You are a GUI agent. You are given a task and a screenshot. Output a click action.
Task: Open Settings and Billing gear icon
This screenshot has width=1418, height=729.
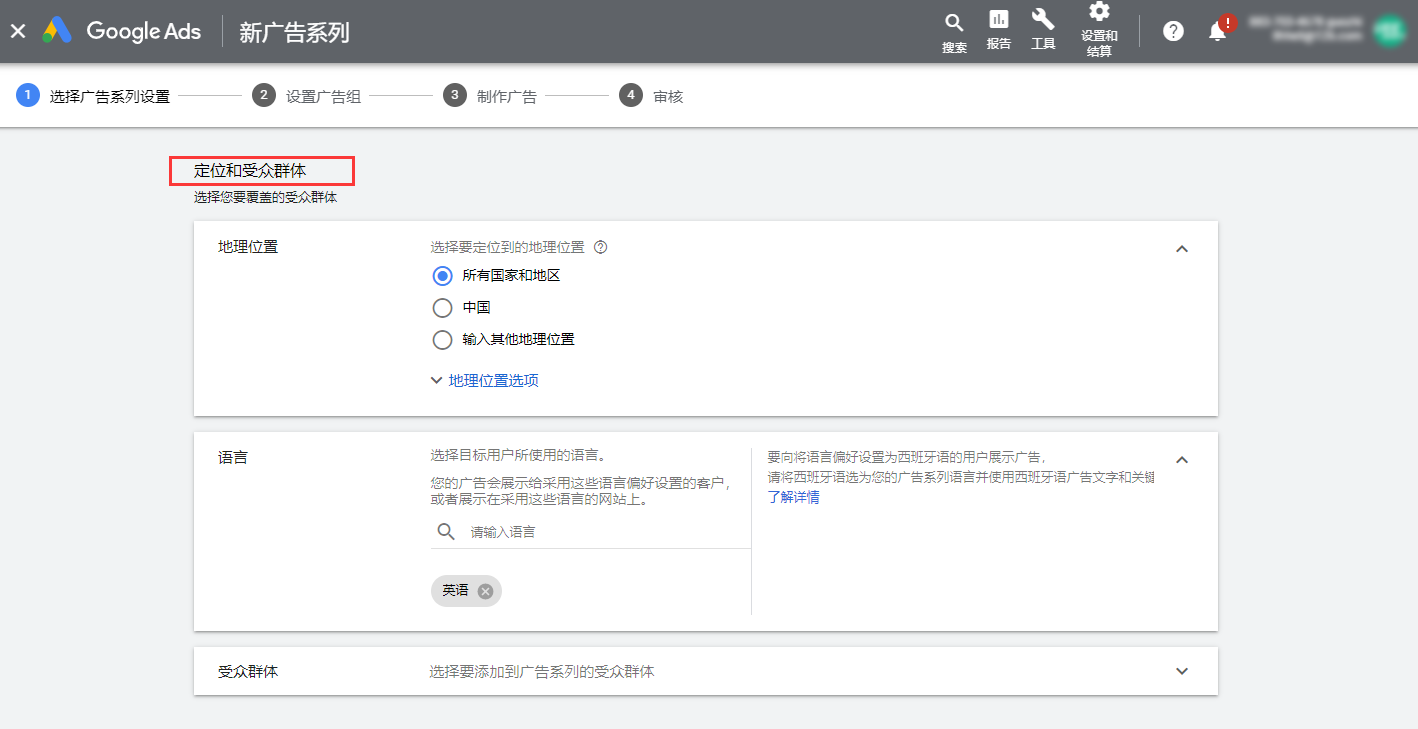1099,12
